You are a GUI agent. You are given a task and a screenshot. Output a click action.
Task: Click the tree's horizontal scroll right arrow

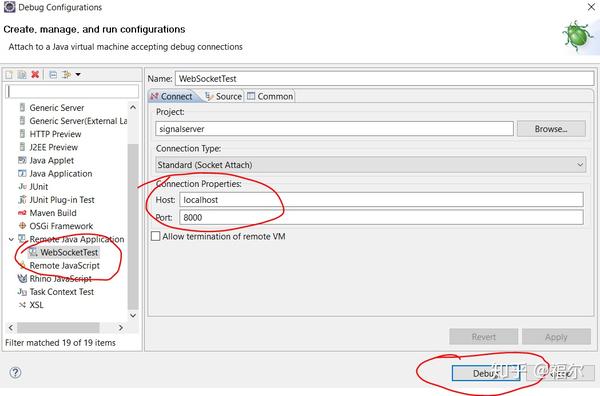pyautogui.click(x=121, y=328)
